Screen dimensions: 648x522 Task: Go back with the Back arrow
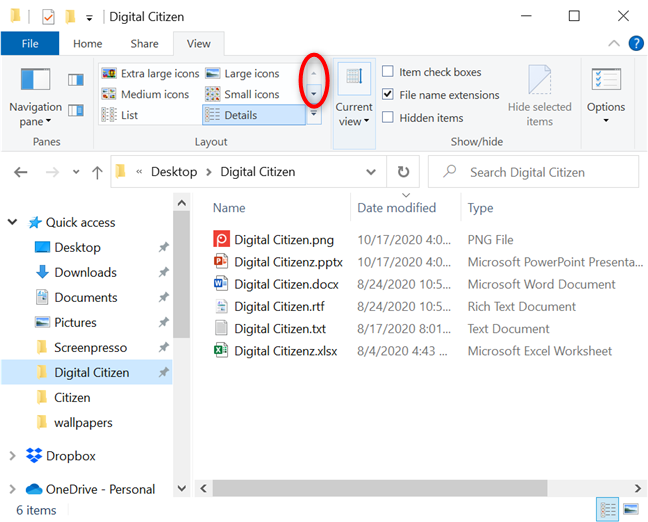pos(21,172)
